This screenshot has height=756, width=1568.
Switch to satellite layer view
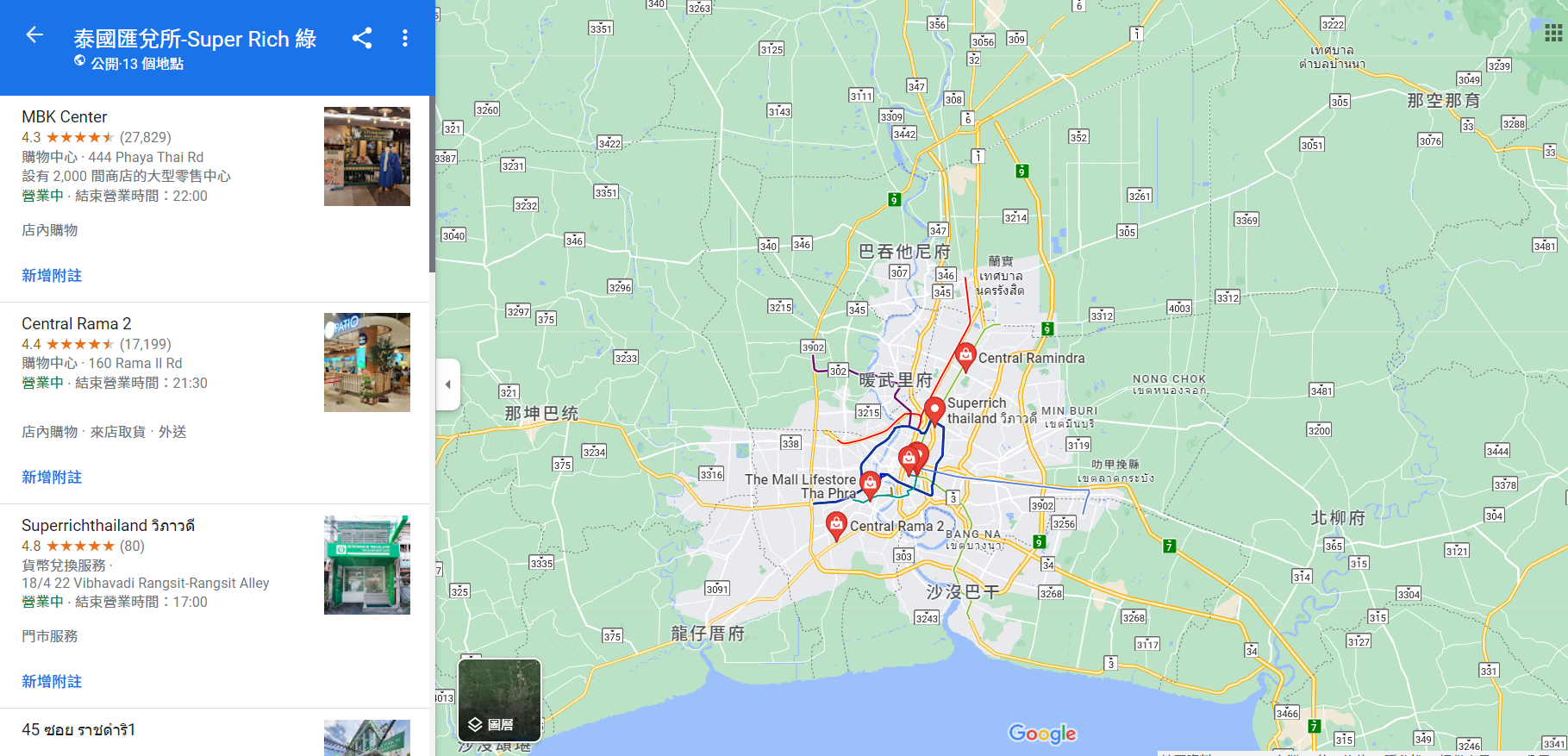pyautogui.click(x=499, y=700)
